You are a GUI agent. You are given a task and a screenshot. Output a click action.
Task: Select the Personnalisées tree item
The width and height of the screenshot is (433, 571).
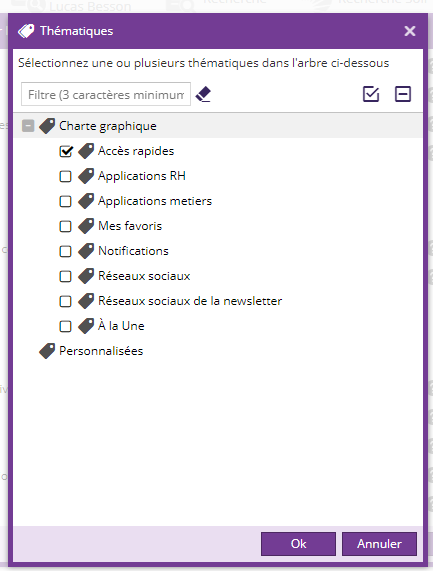pyautogui.click(x=101, y=351)
